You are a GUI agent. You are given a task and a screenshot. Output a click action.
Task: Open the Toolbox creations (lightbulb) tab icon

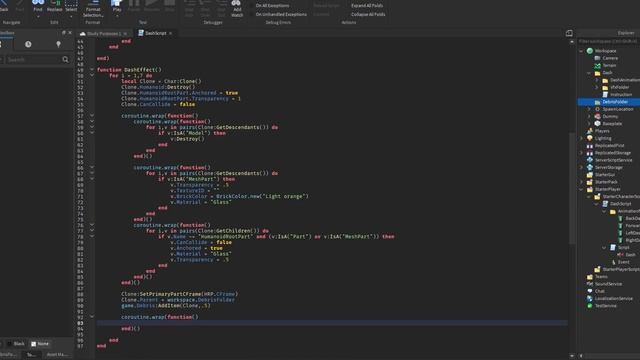pos(58,44)
